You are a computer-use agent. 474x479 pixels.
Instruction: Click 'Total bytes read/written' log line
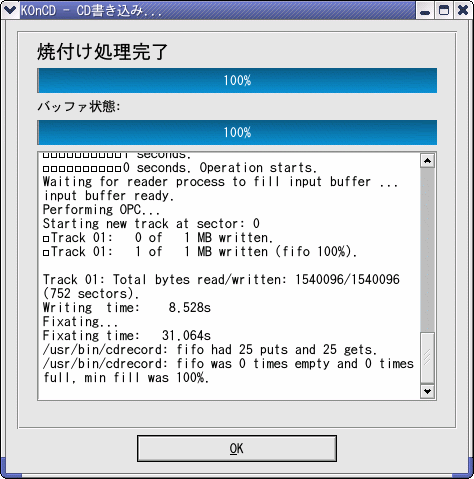click(221, 279)
